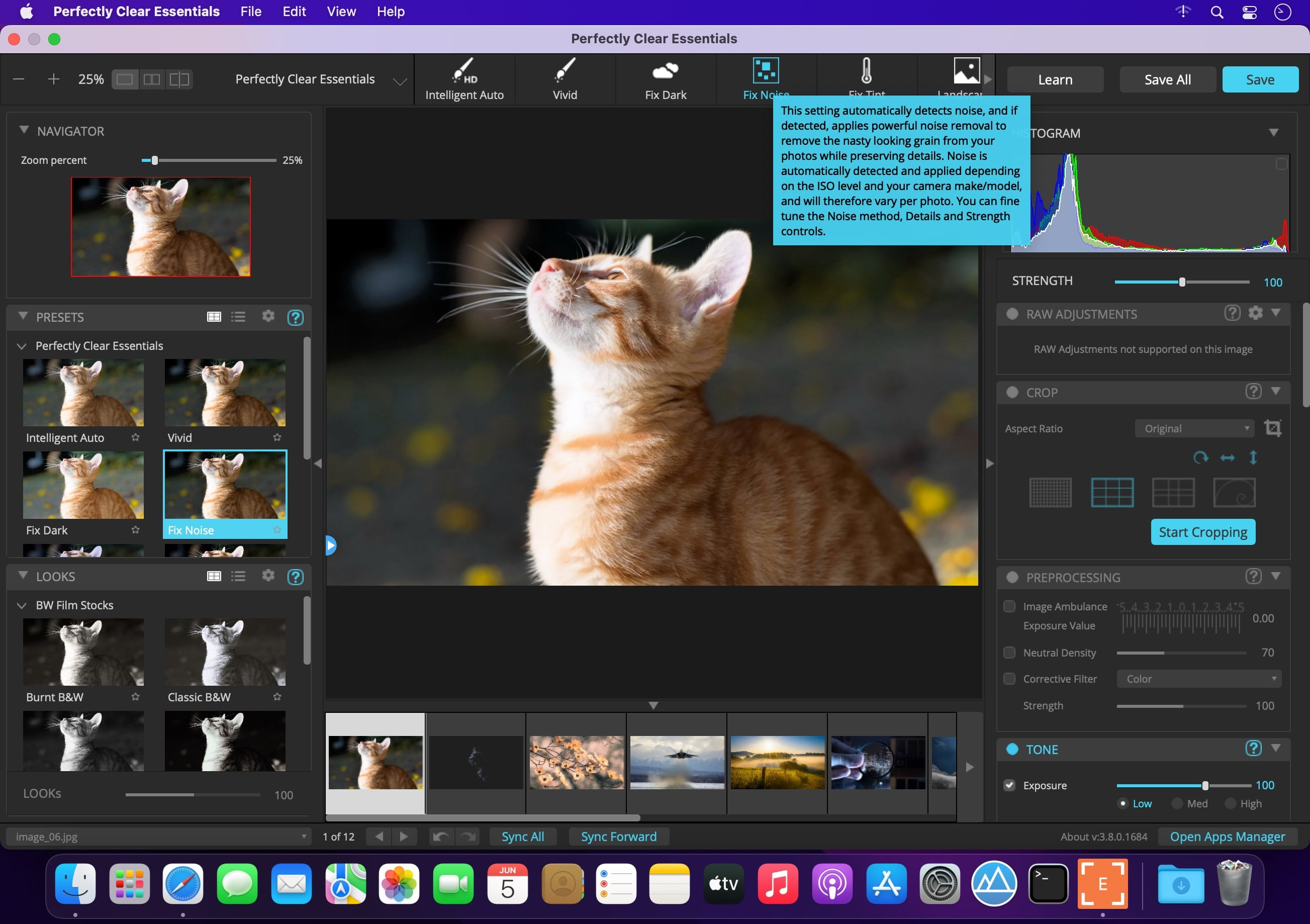This screenshot has width=1310, height=924.
Task: Enable the Neutral Density checkbox
Action: click(1009, 653)
